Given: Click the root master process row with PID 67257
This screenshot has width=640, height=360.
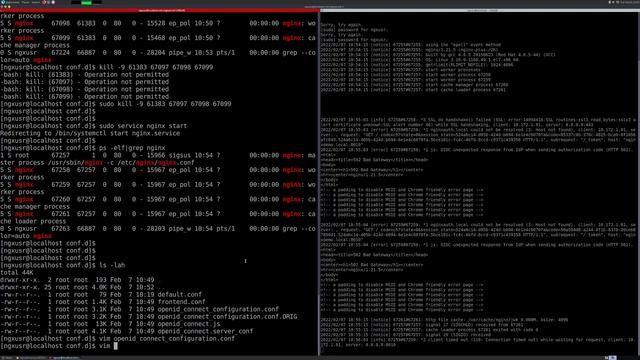Looking at the screenshot, I should point(158,156).
